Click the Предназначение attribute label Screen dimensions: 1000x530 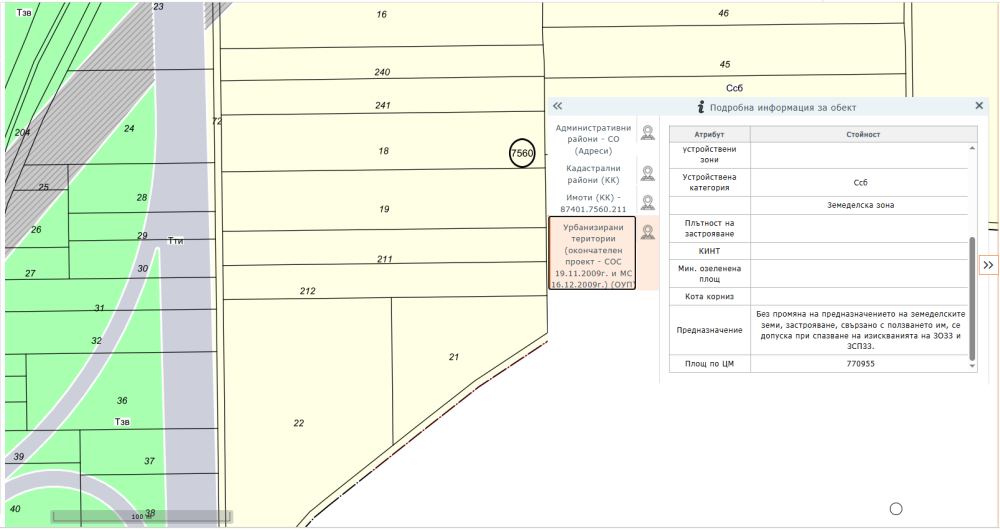(709, 330)
